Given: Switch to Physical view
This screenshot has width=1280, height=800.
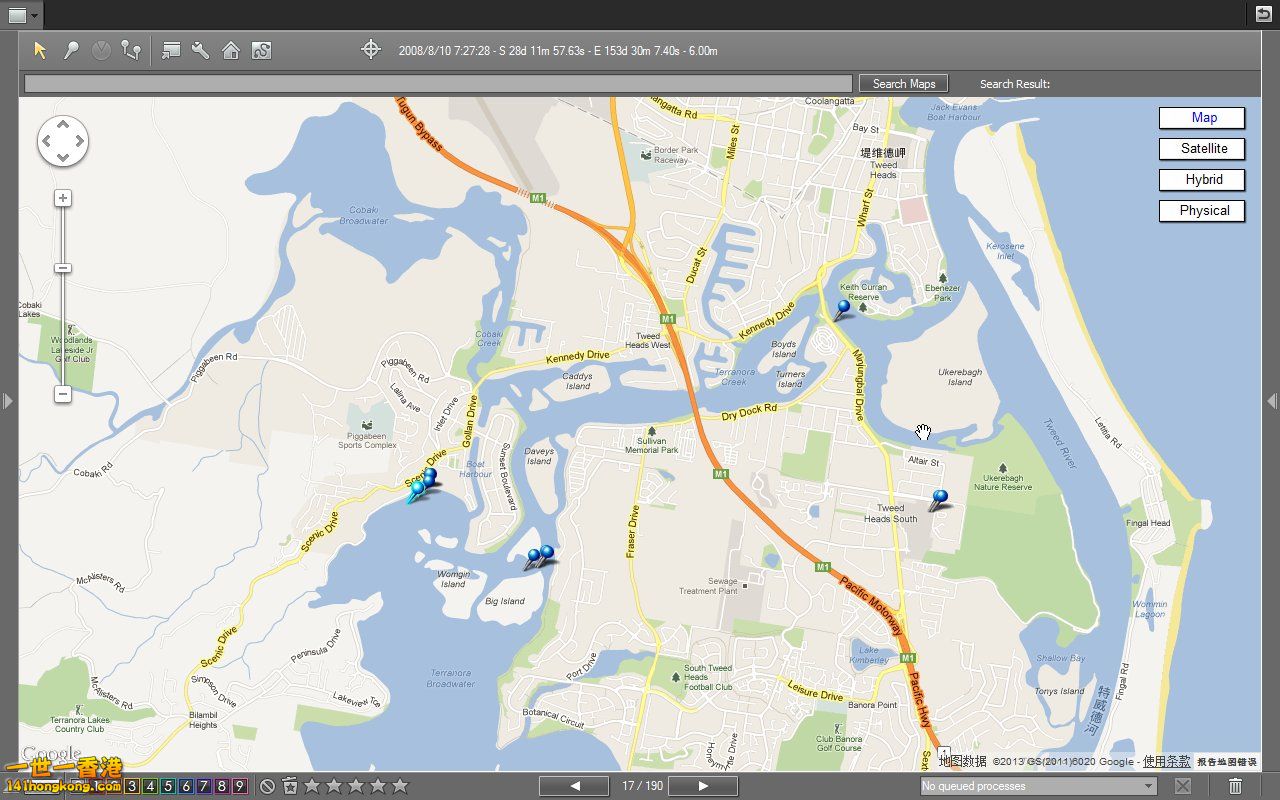Looking at the screenshot, I should tap(1202, 211).
